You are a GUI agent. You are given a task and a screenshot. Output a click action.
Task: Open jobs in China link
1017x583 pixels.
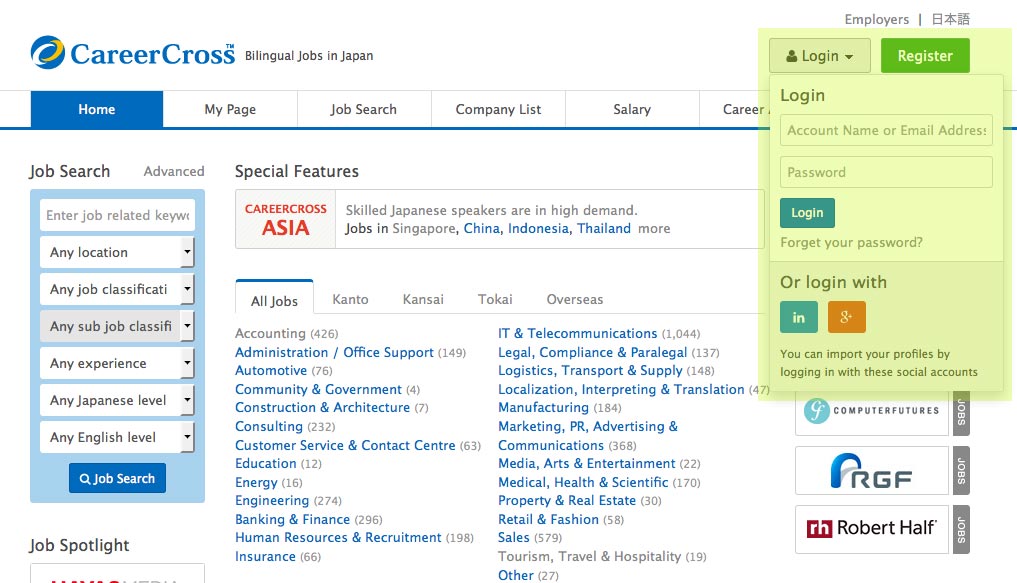pos(482,228)
